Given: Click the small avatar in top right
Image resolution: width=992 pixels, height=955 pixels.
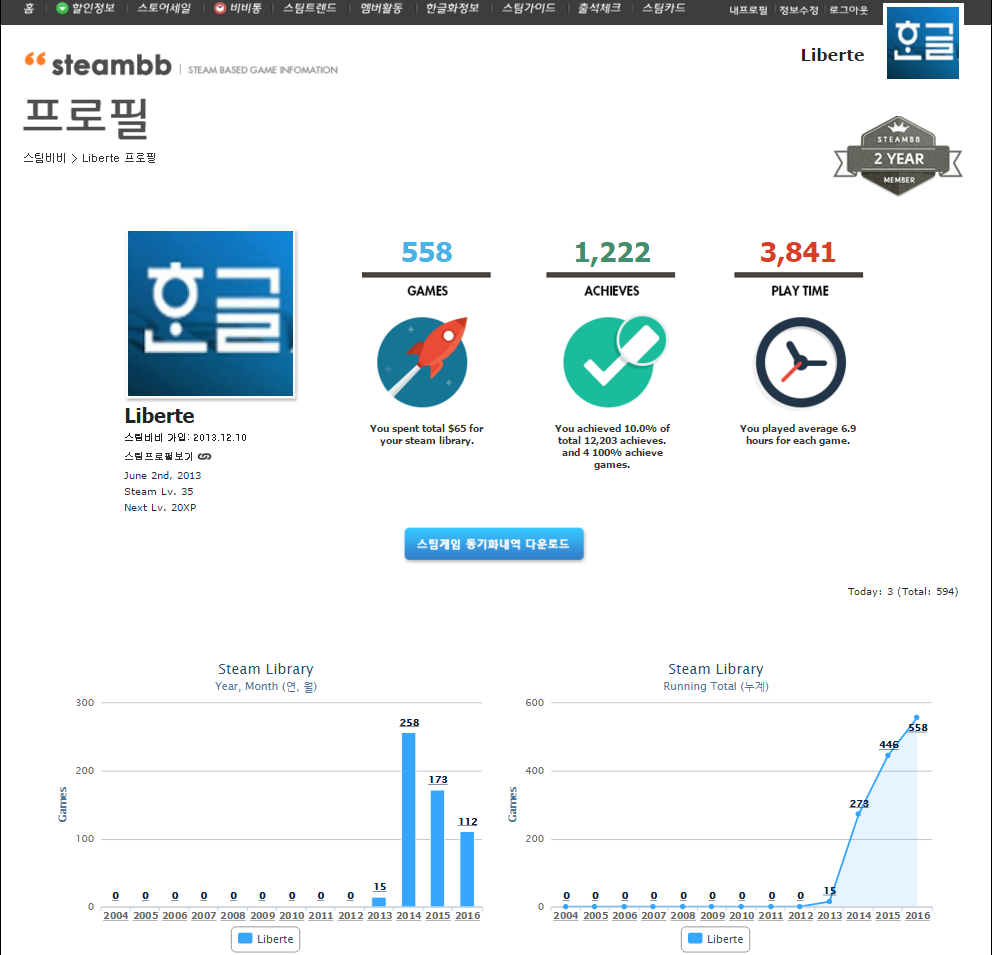Looking at the screenshot, I should [922, 42].
